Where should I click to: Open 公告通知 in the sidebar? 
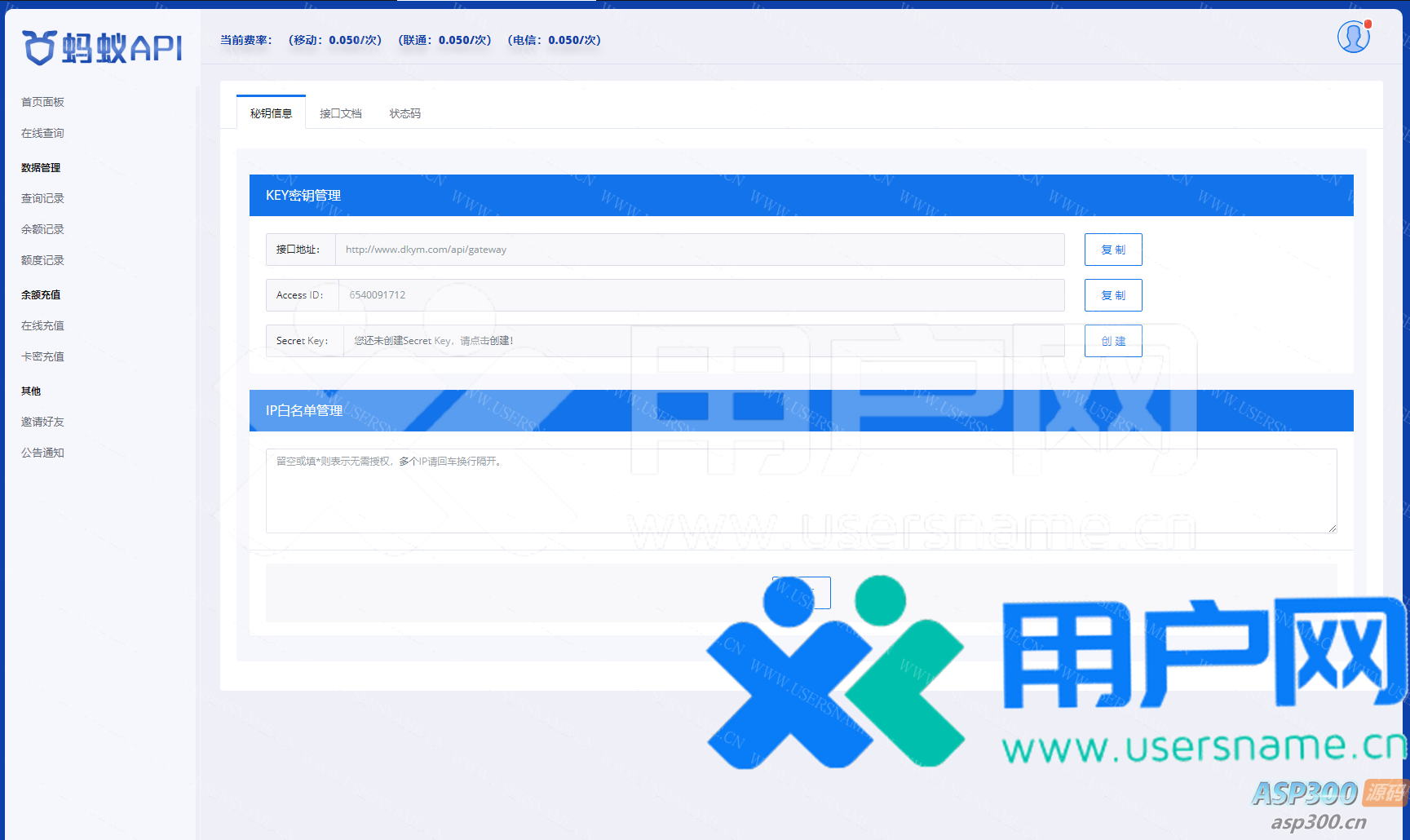point(42,453)
